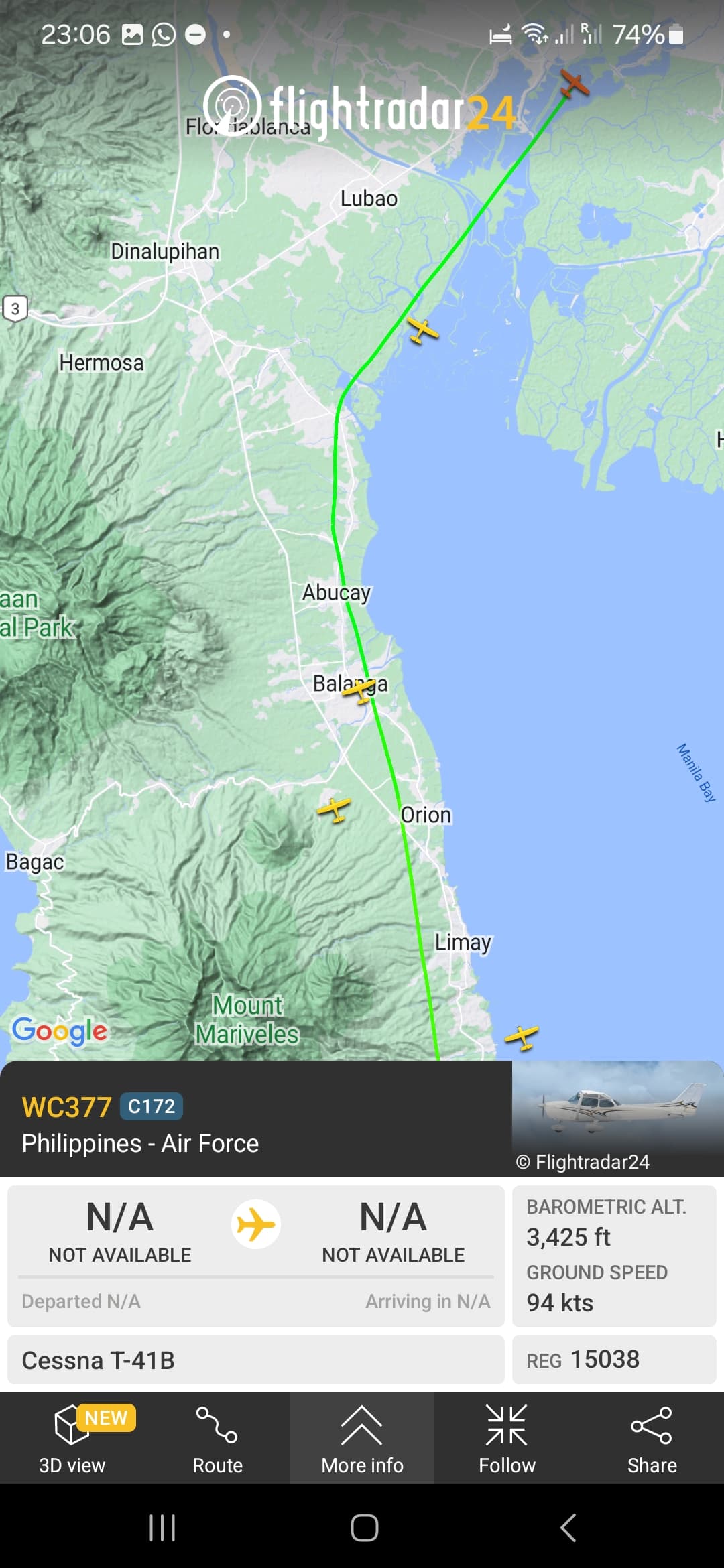Go to the Android home screen
The width and height of the screenshot is (724, 1568).
pyautogui.click(x=364, y=1528)
